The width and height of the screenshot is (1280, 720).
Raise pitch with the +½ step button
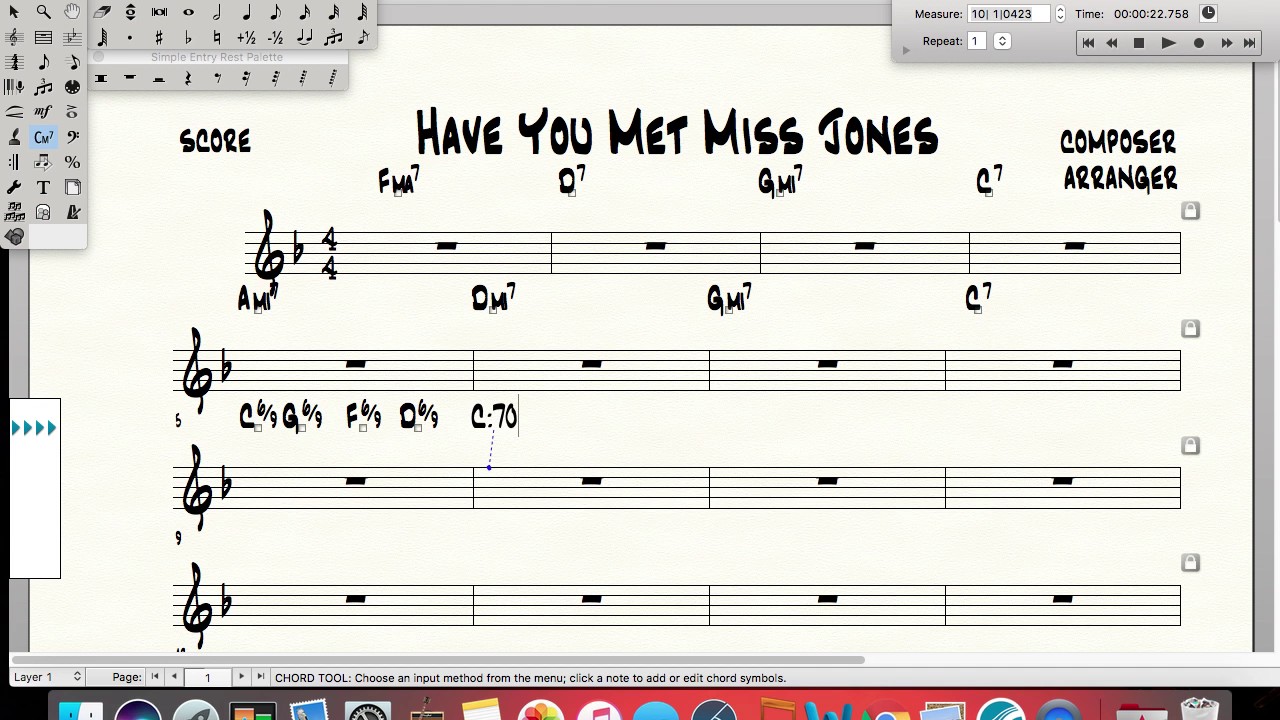click(x=246, y=37)
